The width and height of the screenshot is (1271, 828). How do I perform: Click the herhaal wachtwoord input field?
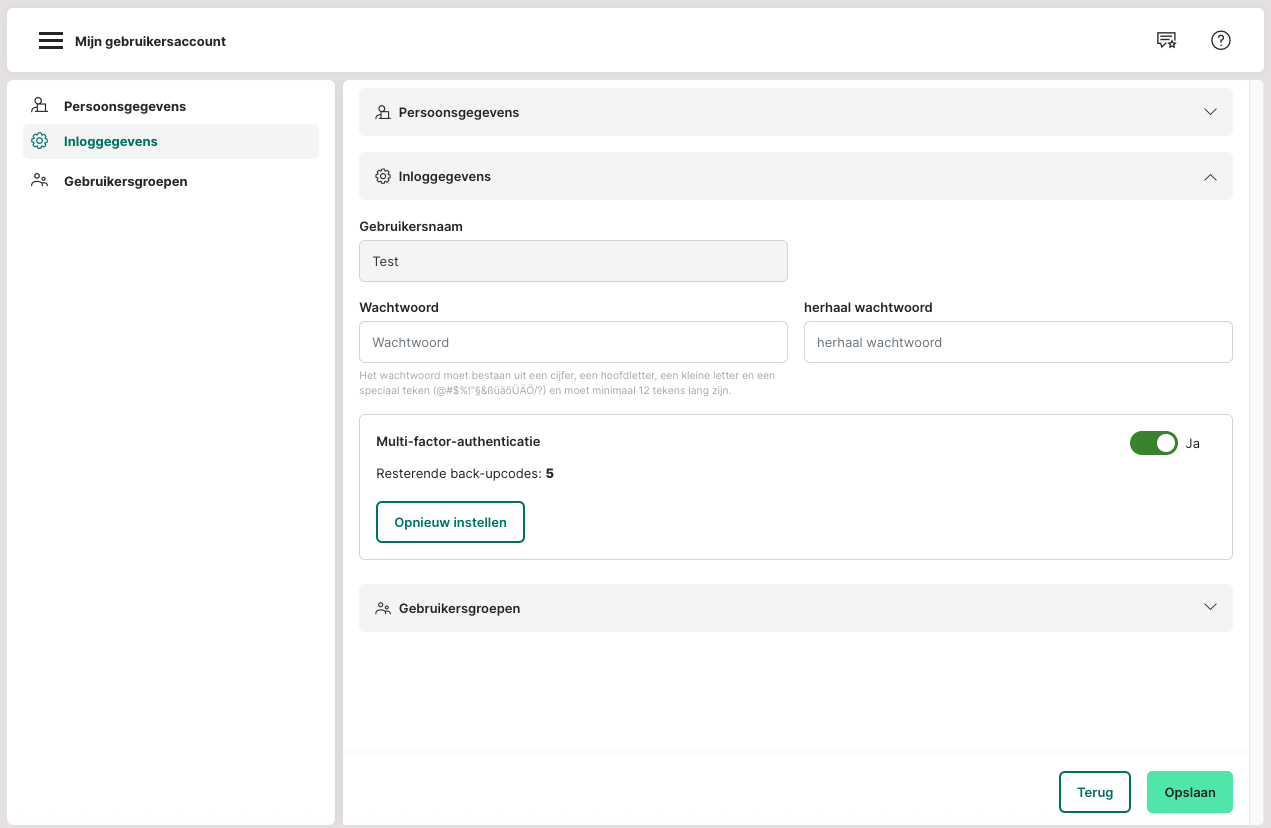tap(1017, 342)
